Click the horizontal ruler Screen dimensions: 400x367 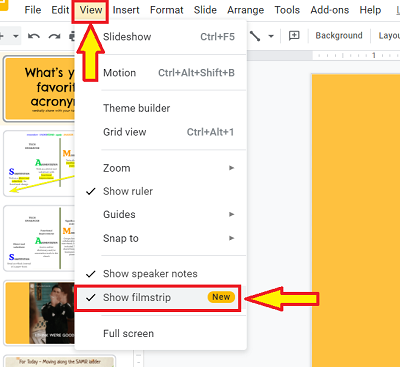[356, 55]
